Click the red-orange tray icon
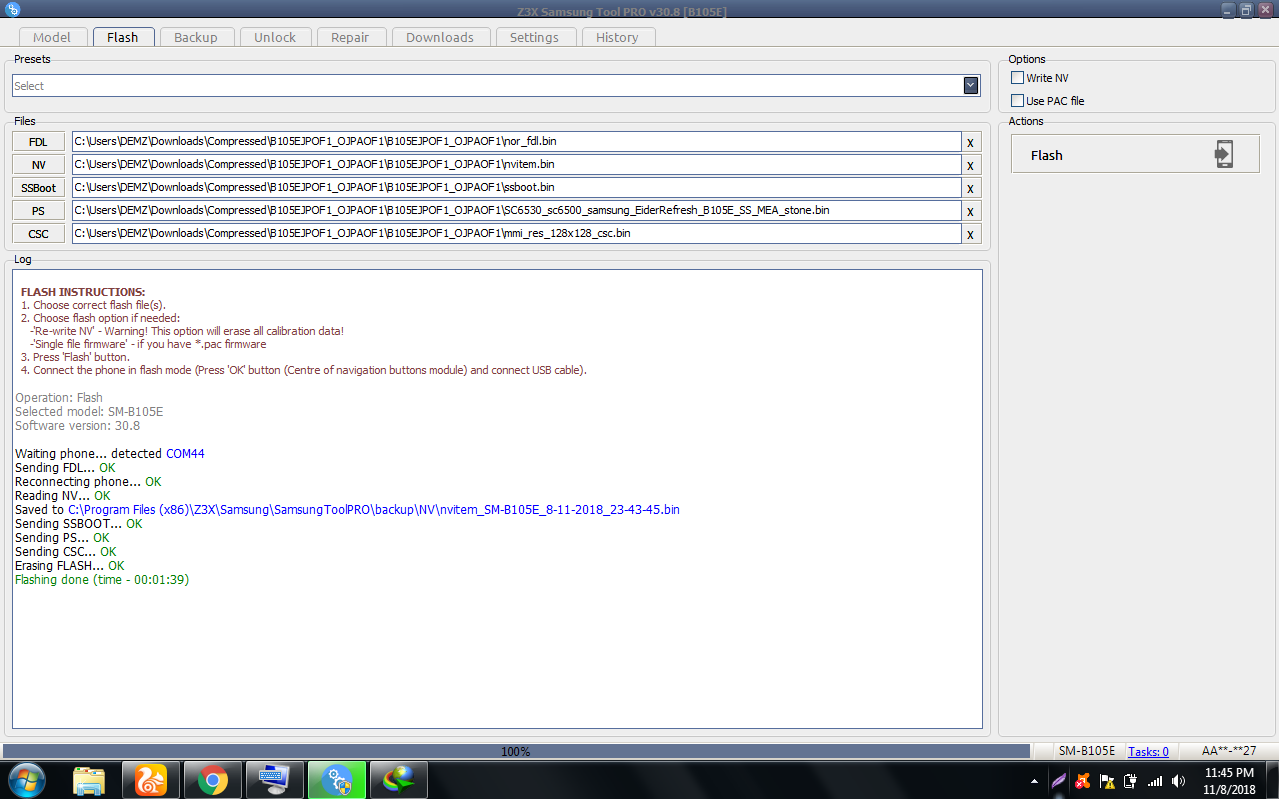Viewport: 1279px width, 799px height. [1082, 781]
